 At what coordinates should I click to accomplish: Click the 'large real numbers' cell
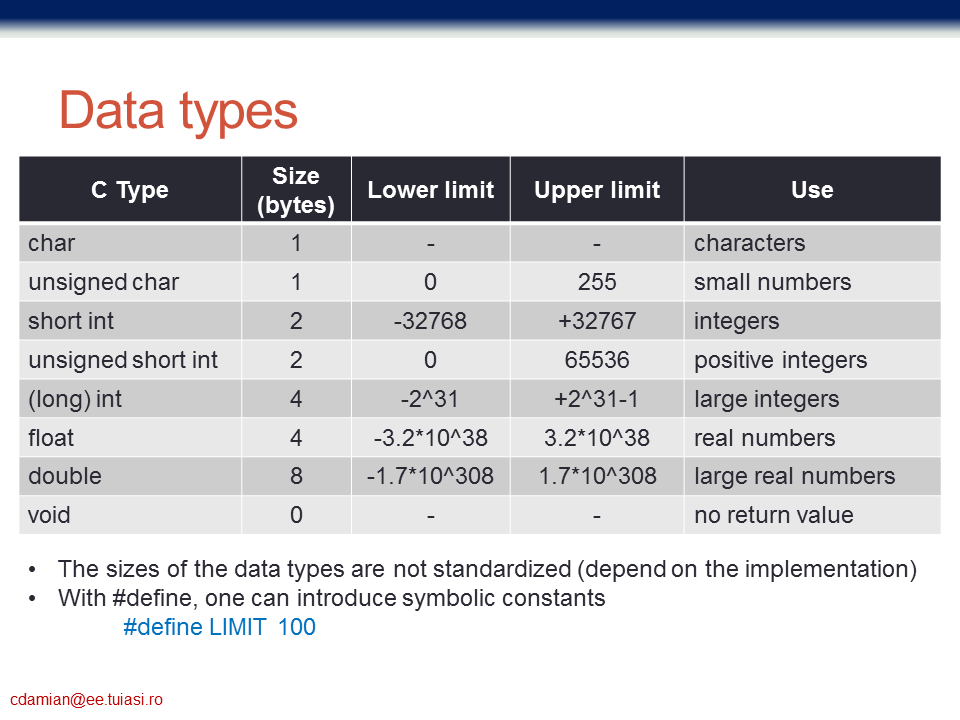pos(812,476)
